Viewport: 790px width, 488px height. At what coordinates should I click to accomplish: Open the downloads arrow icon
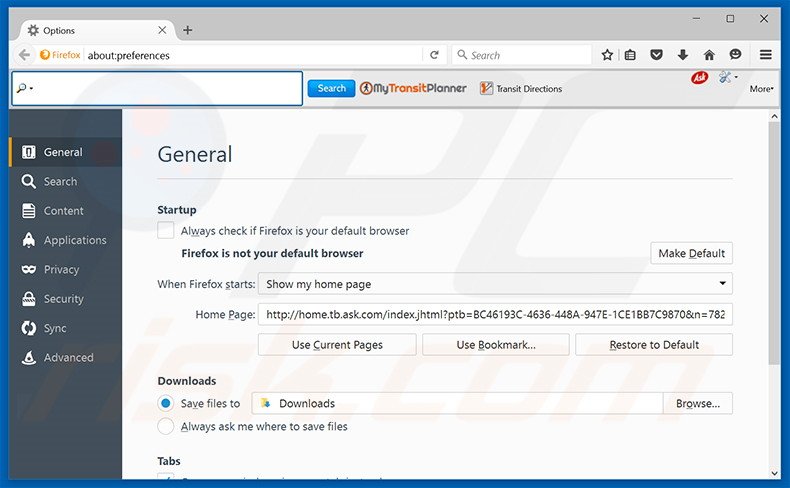click(683, 55)
